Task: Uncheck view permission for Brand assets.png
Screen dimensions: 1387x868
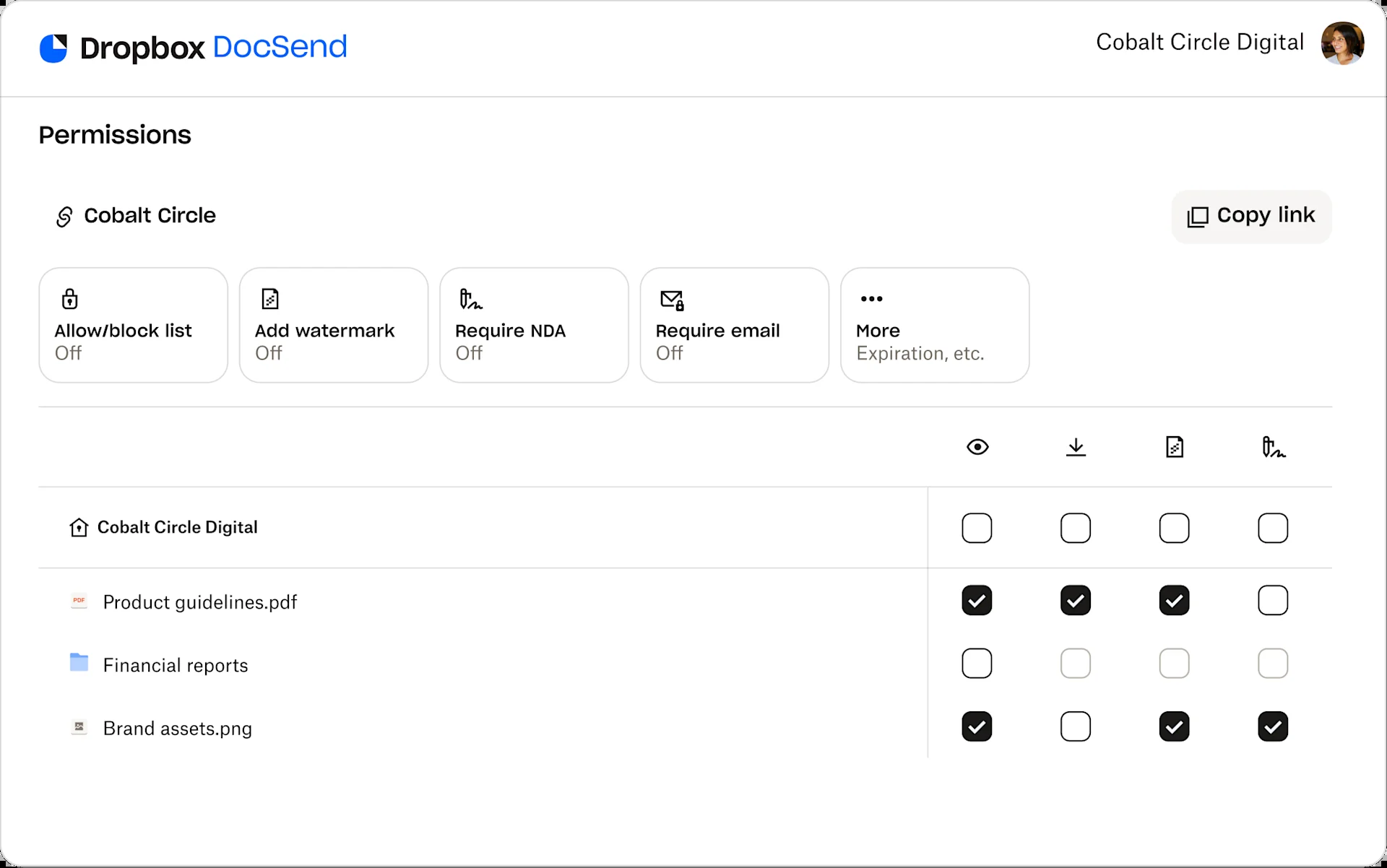Action: click(x=977, y=726)
